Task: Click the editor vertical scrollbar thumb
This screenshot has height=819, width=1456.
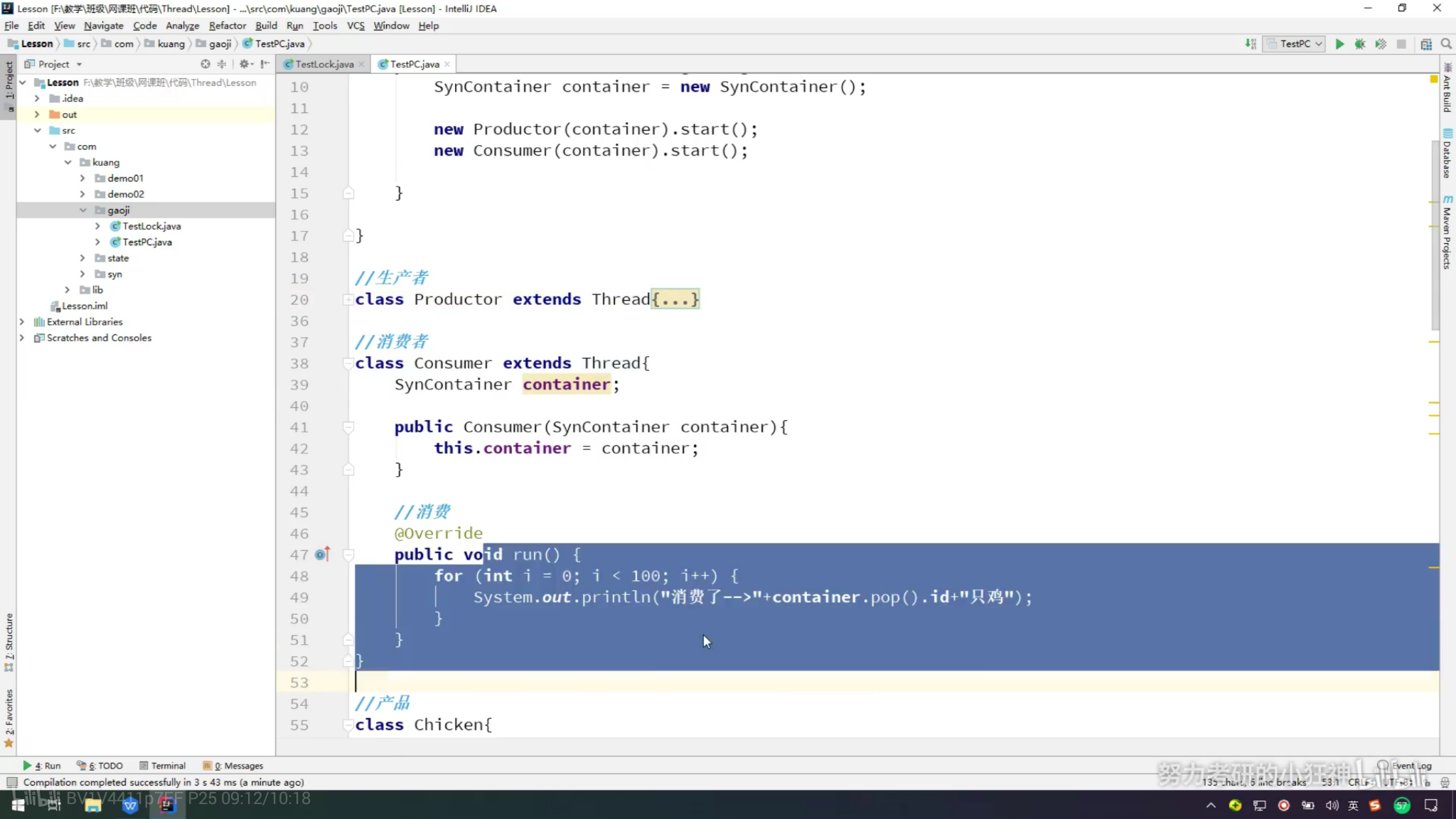Action: 1435,235
